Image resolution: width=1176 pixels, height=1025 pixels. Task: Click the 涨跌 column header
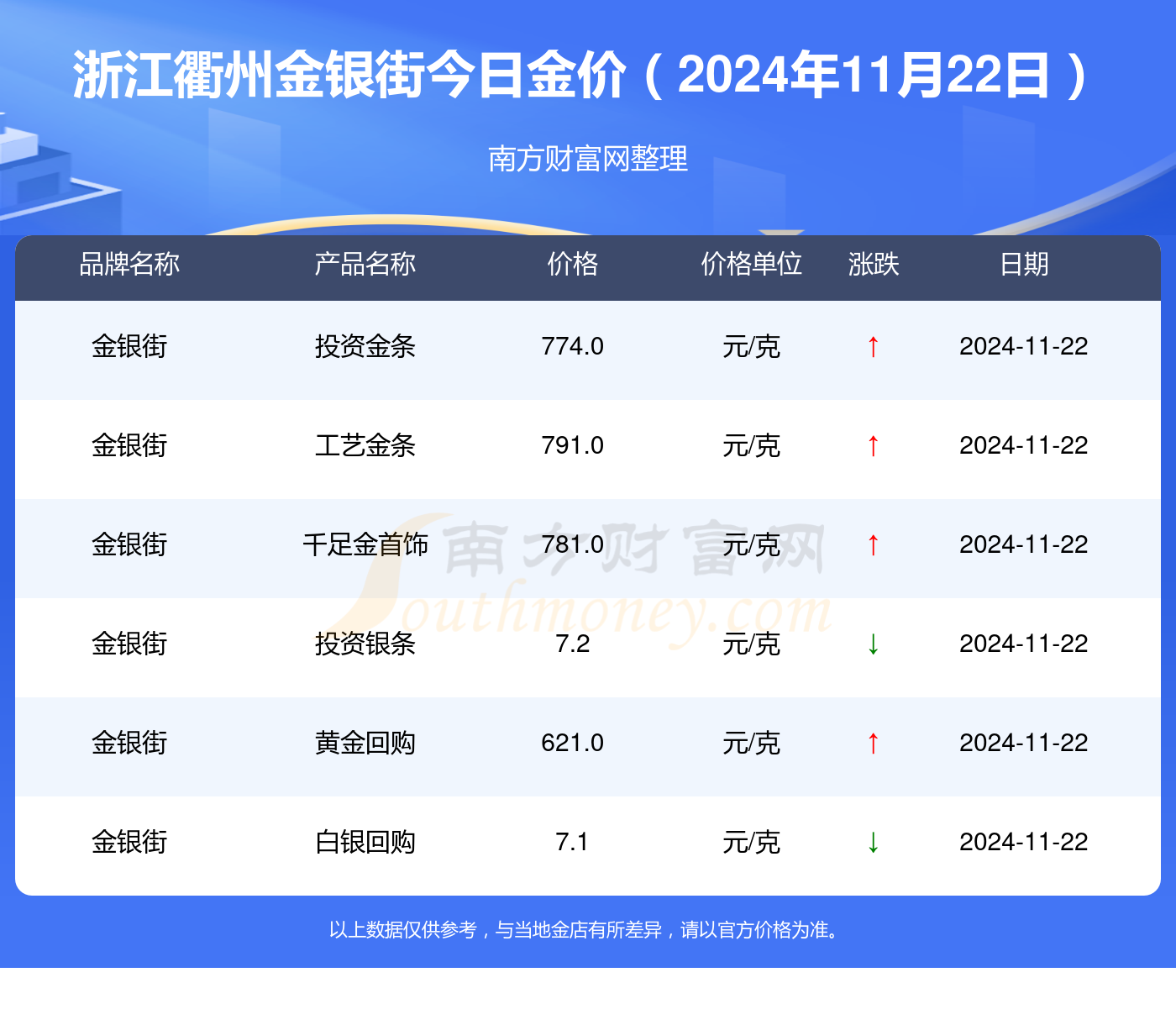click(873, 264)
